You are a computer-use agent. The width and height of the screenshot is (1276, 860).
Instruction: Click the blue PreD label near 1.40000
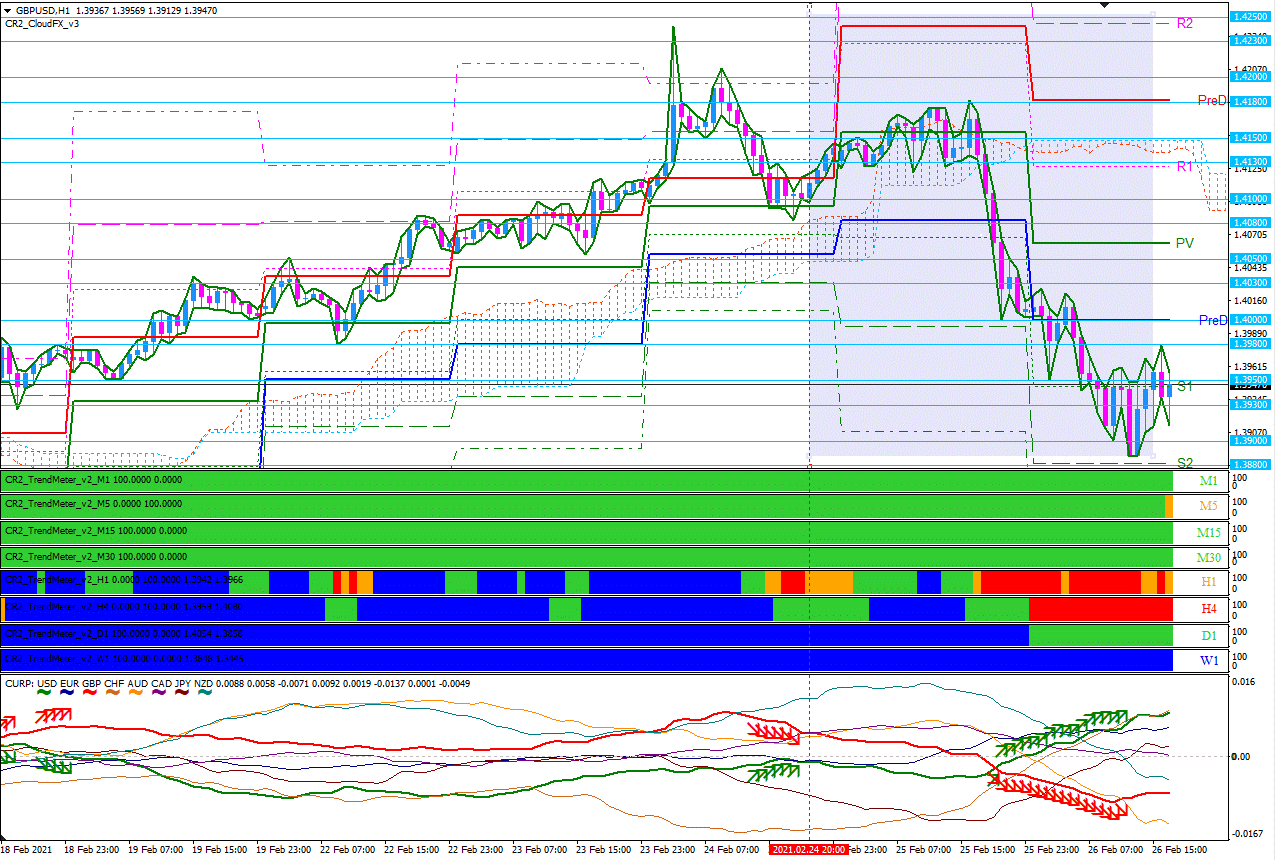1212,320
